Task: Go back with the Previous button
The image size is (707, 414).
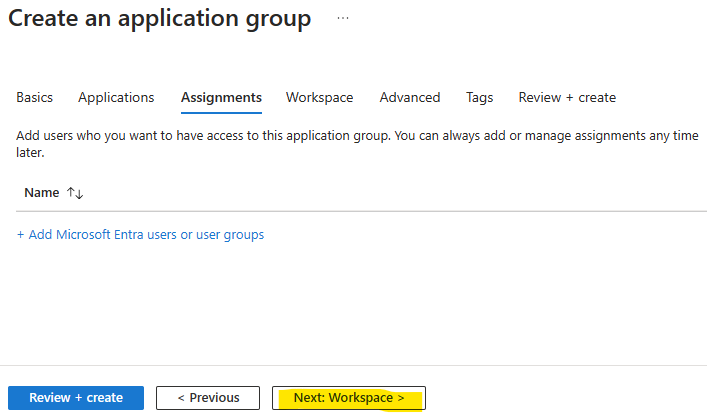Action: tap(208, 398)
